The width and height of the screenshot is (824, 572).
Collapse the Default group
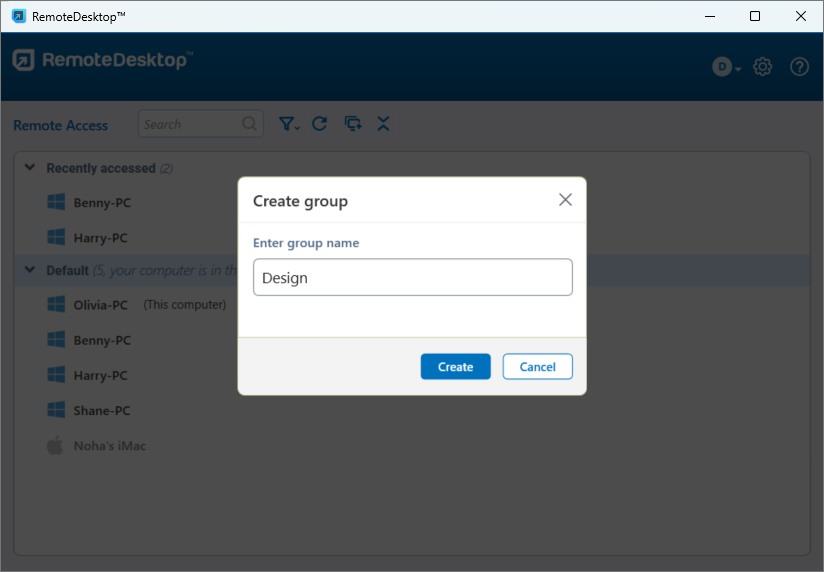click(x=30, y=271)
